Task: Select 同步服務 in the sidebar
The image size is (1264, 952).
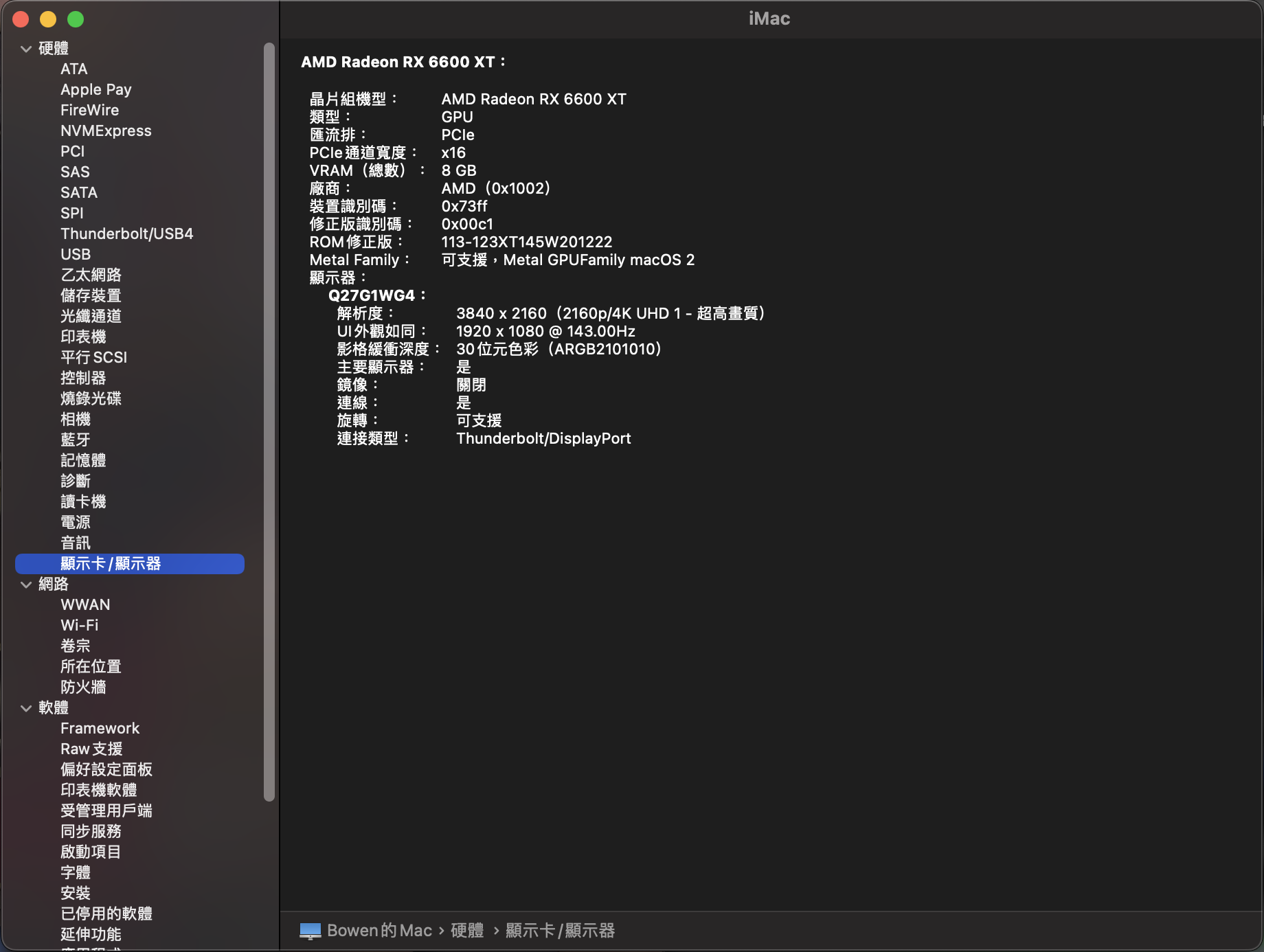Action: [91, 832]
